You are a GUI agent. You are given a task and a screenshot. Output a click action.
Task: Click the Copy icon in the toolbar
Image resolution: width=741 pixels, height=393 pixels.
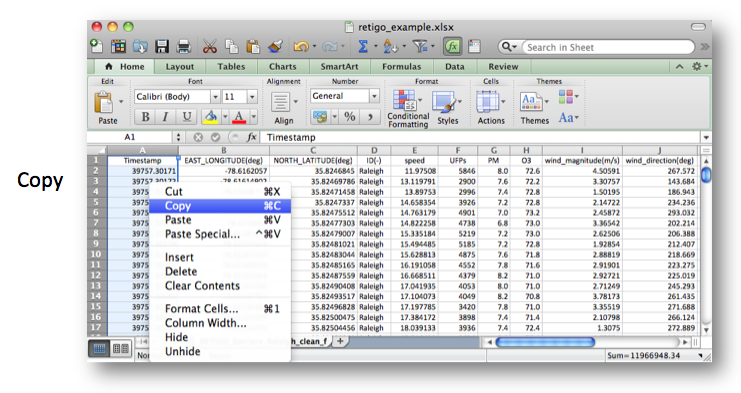coord(232,46)
